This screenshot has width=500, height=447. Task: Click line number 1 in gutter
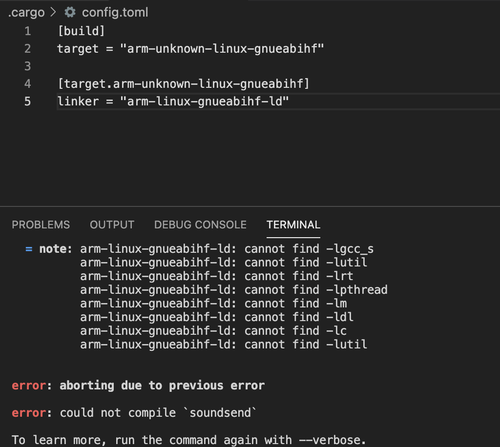28,31
